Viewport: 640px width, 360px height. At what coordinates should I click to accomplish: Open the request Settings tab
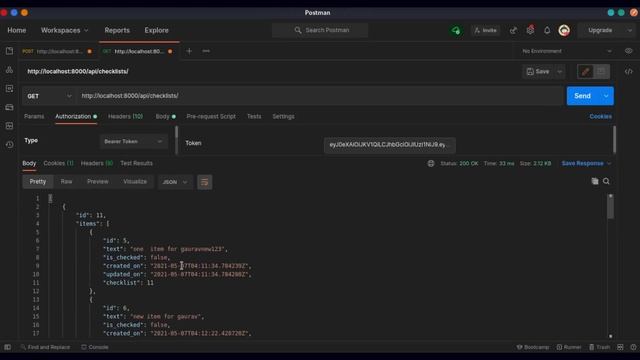(283, 116)
